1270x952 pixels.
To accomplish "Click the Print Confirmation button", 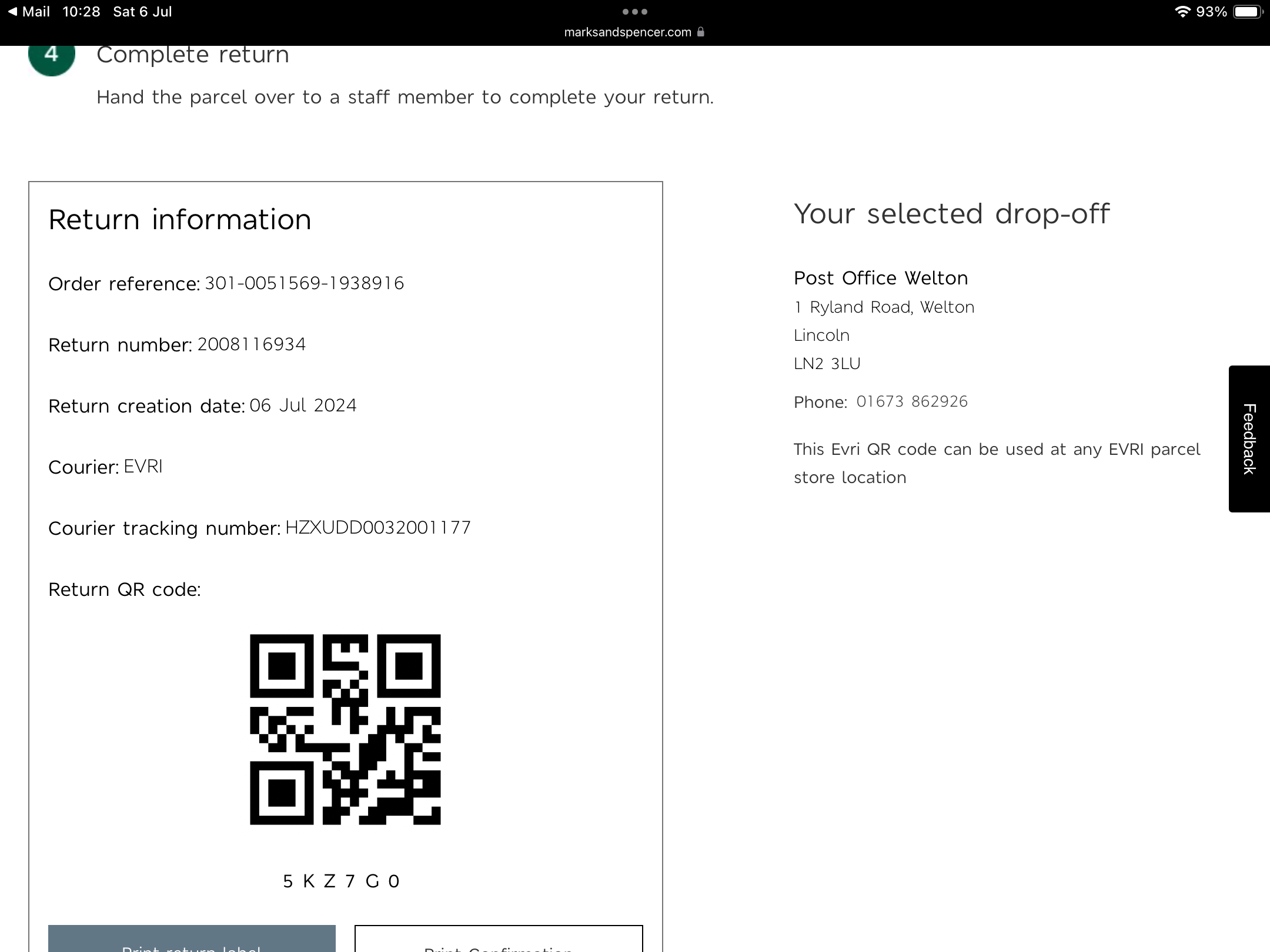I will tap(499, 941).
